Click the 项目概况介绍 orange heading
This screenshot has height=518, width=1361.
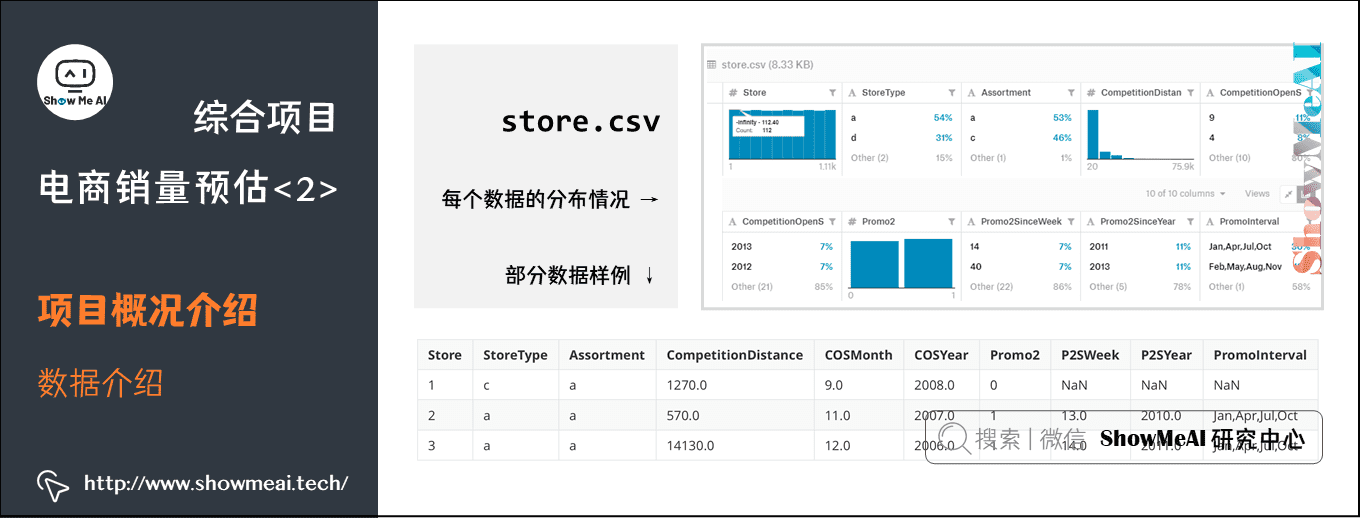148,311
